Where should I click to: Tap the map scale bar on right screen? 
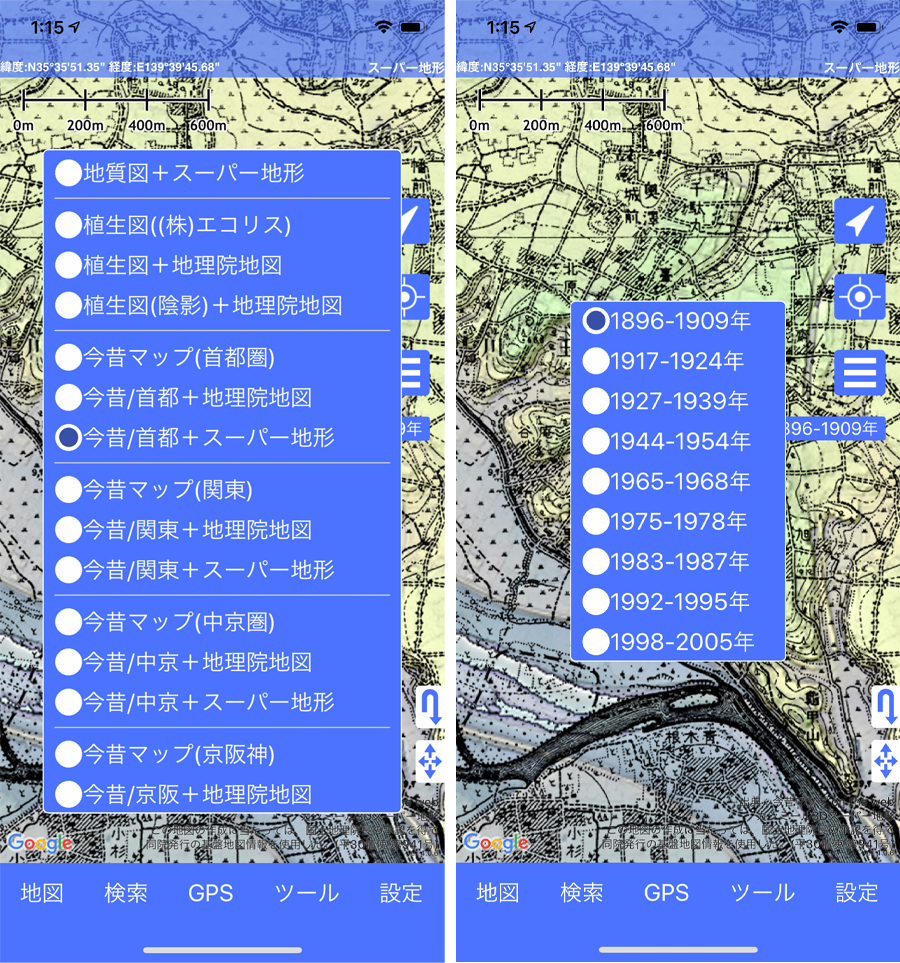click(x=572, y=101)
